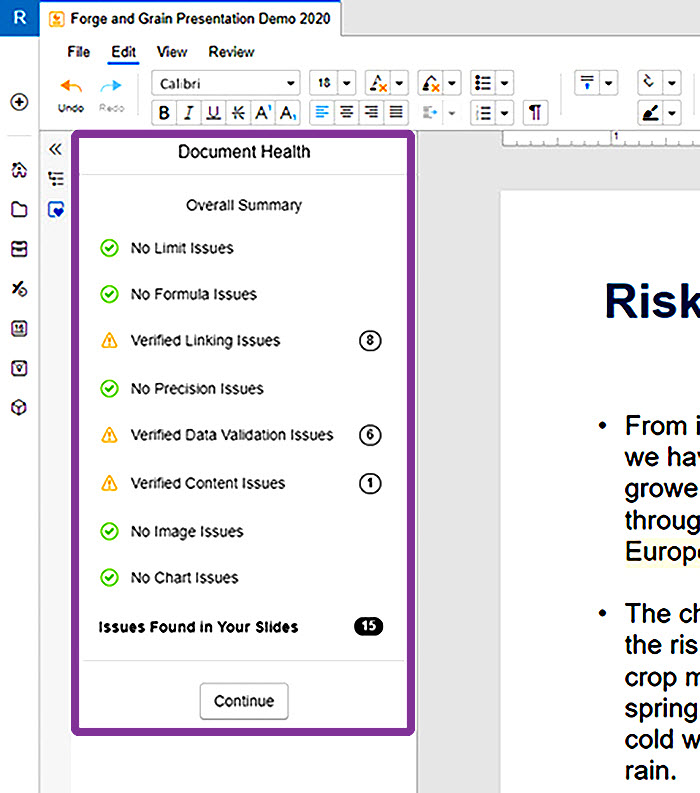Select Forge and Grain Presentation Demo tab
The image size is (700, 793).
point(190,19)
